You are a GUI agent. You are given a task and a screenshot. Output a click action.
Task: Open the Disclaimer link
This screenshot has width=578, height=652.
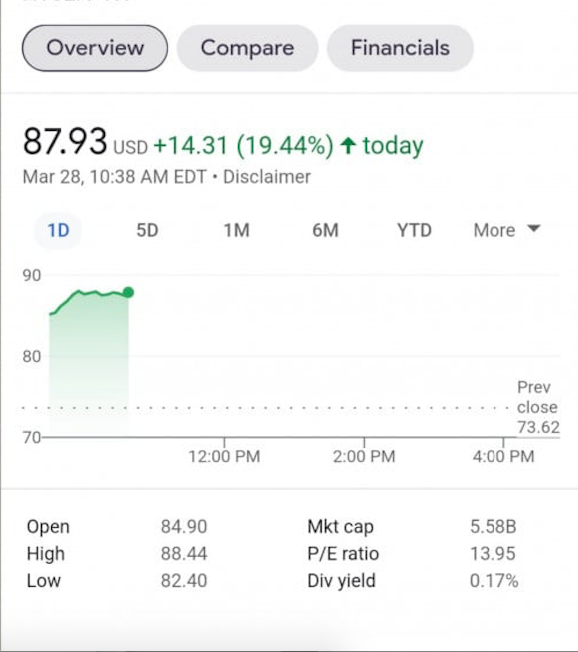pyautogui.click(x=267, y=177)
